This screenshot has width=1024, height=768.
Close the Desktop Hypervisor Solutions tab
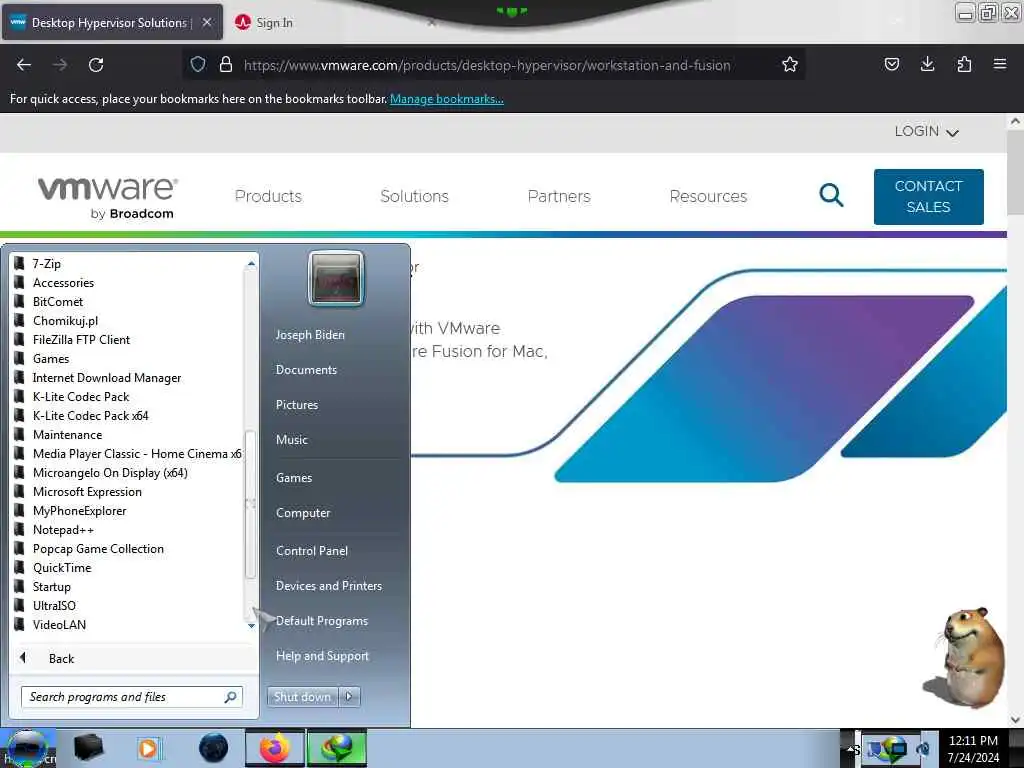pyautogui.click(x=206, y=22)
